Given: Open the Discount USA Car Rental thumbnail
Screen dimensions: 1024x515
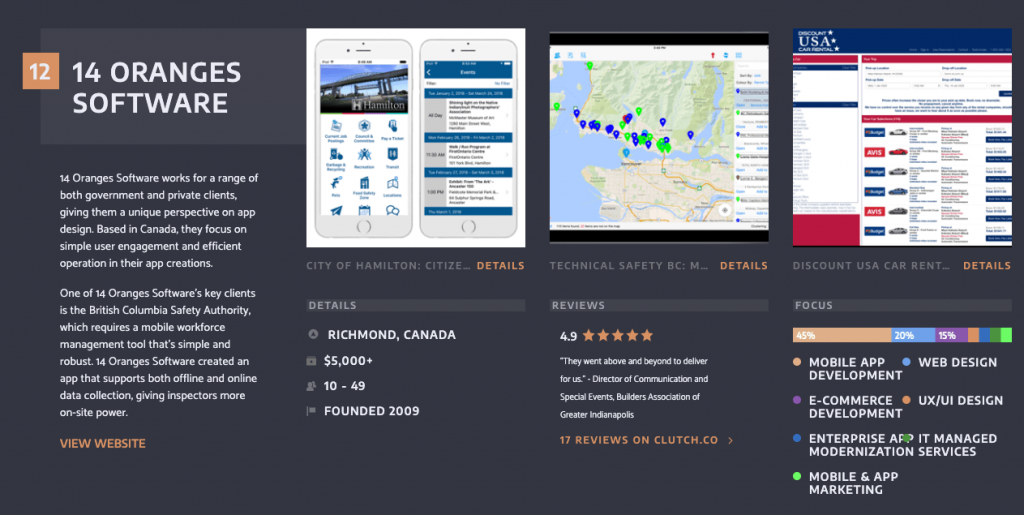Looking at the screenshot, I should click(902, 138).
